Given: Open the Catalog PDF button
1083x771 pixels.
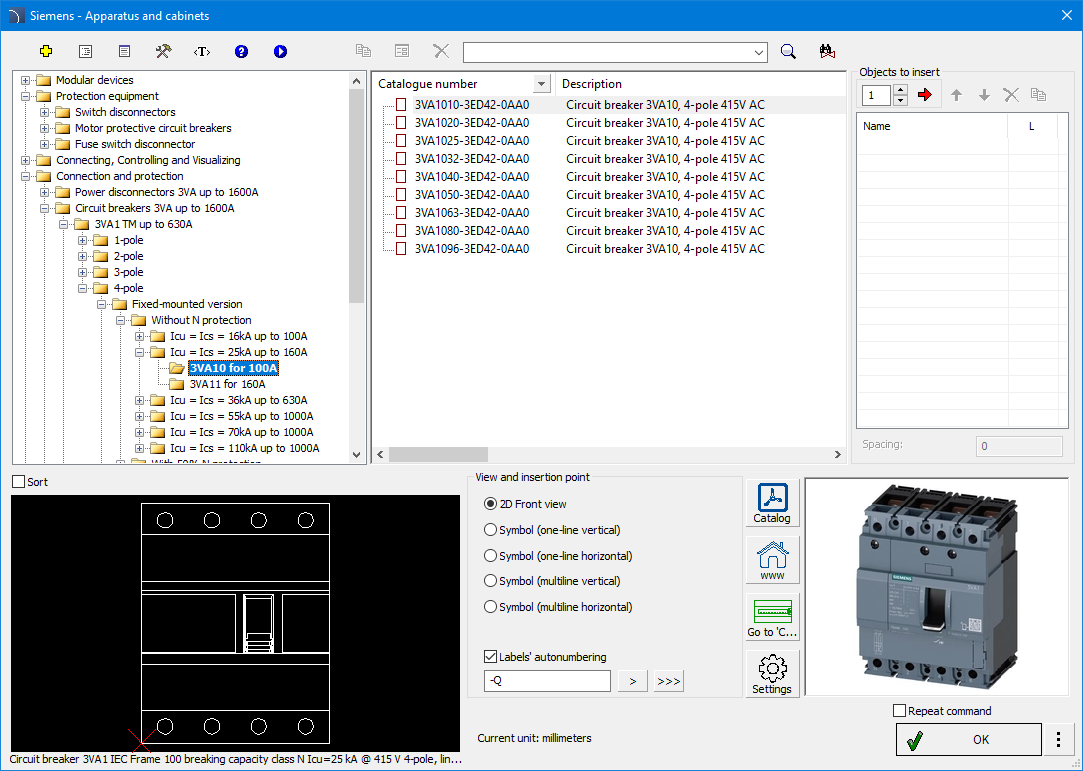Looking at the screenshot, I should click(772, 503).
